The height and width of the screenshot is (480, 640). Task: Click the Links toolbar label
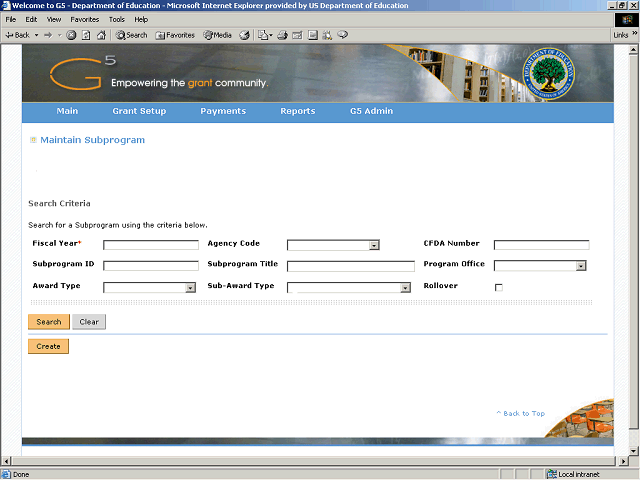click(621, 35)
